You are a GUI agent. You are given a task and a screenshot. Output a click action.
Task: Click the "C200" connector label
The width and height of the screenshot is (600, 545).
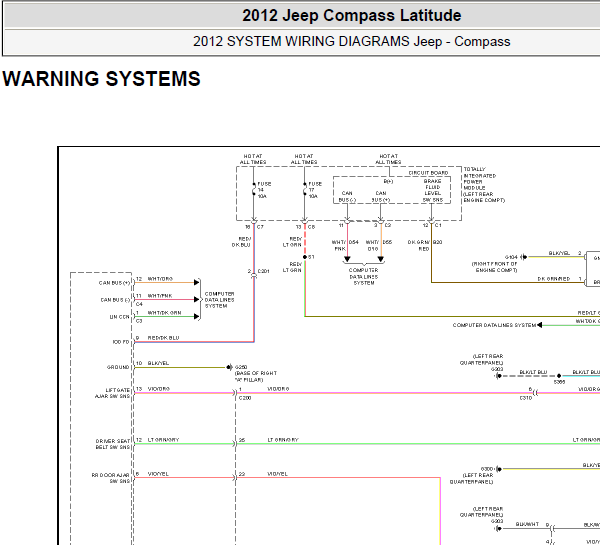[x=245, y=398]
